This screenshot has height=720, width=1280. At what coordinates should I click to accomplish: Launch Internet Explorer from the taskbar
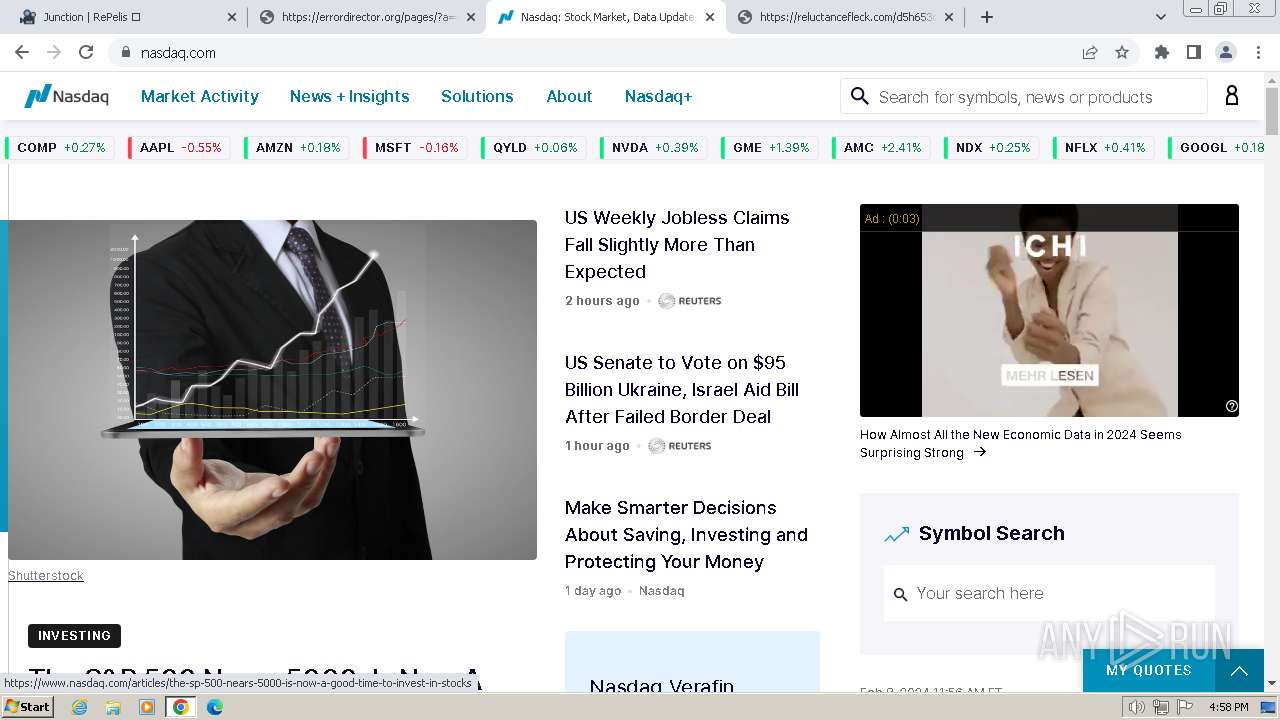[x=79, y=706]
